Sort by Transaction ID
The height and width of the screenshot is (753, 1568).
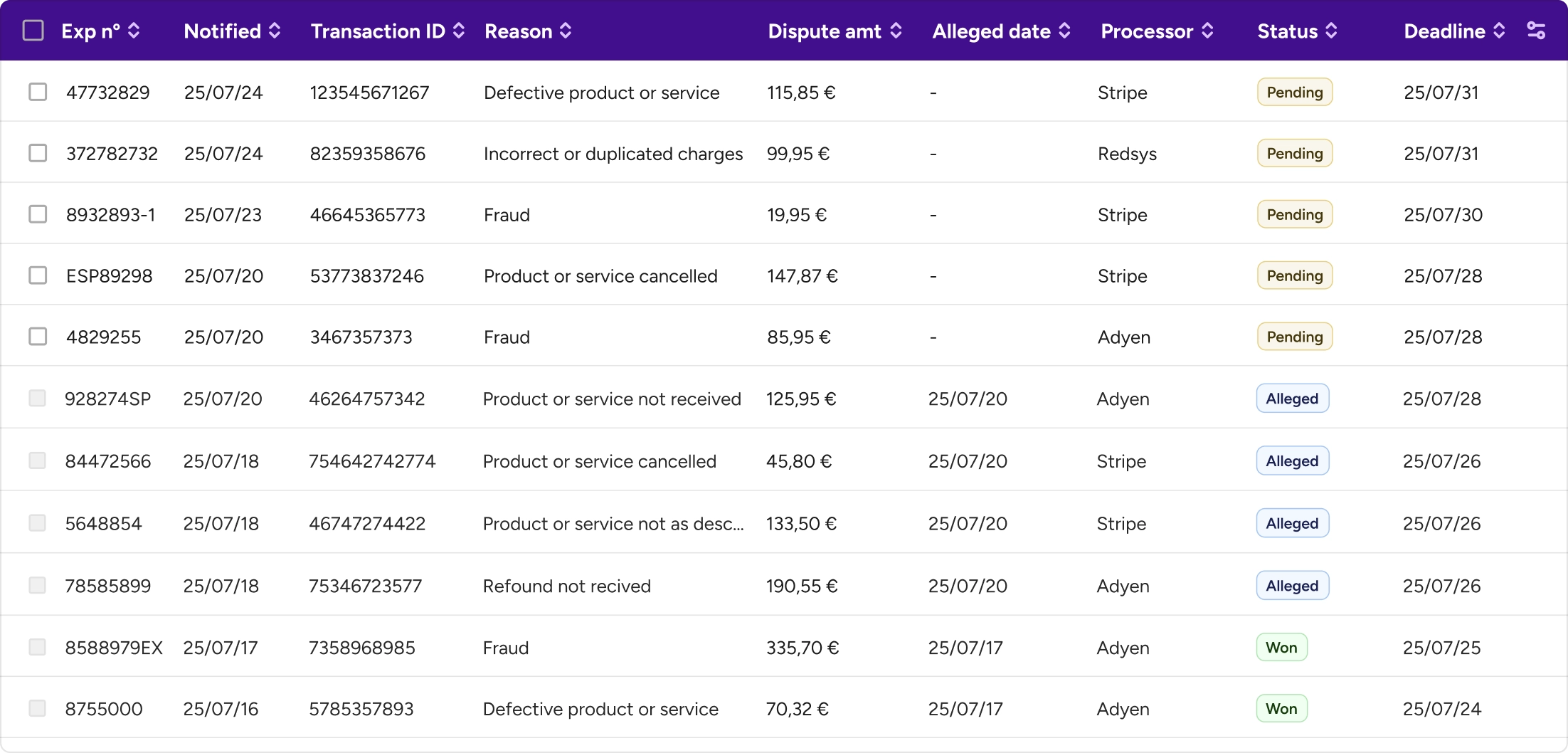pos(458,31)
